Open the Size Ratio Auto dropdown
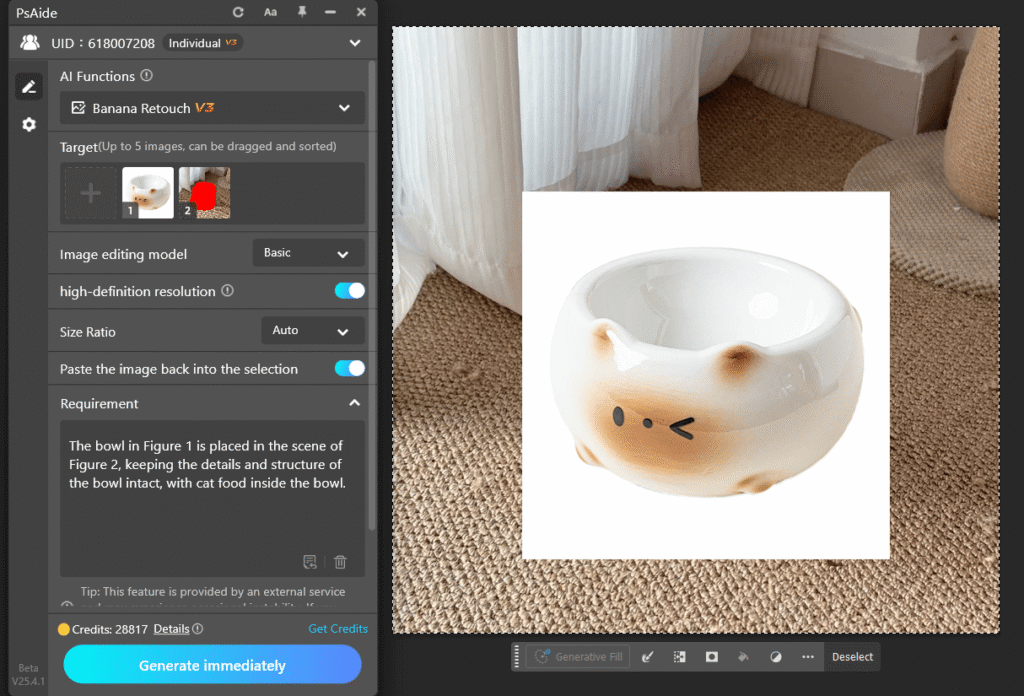Screen dimensions: 1024x696 click(313, 330)
